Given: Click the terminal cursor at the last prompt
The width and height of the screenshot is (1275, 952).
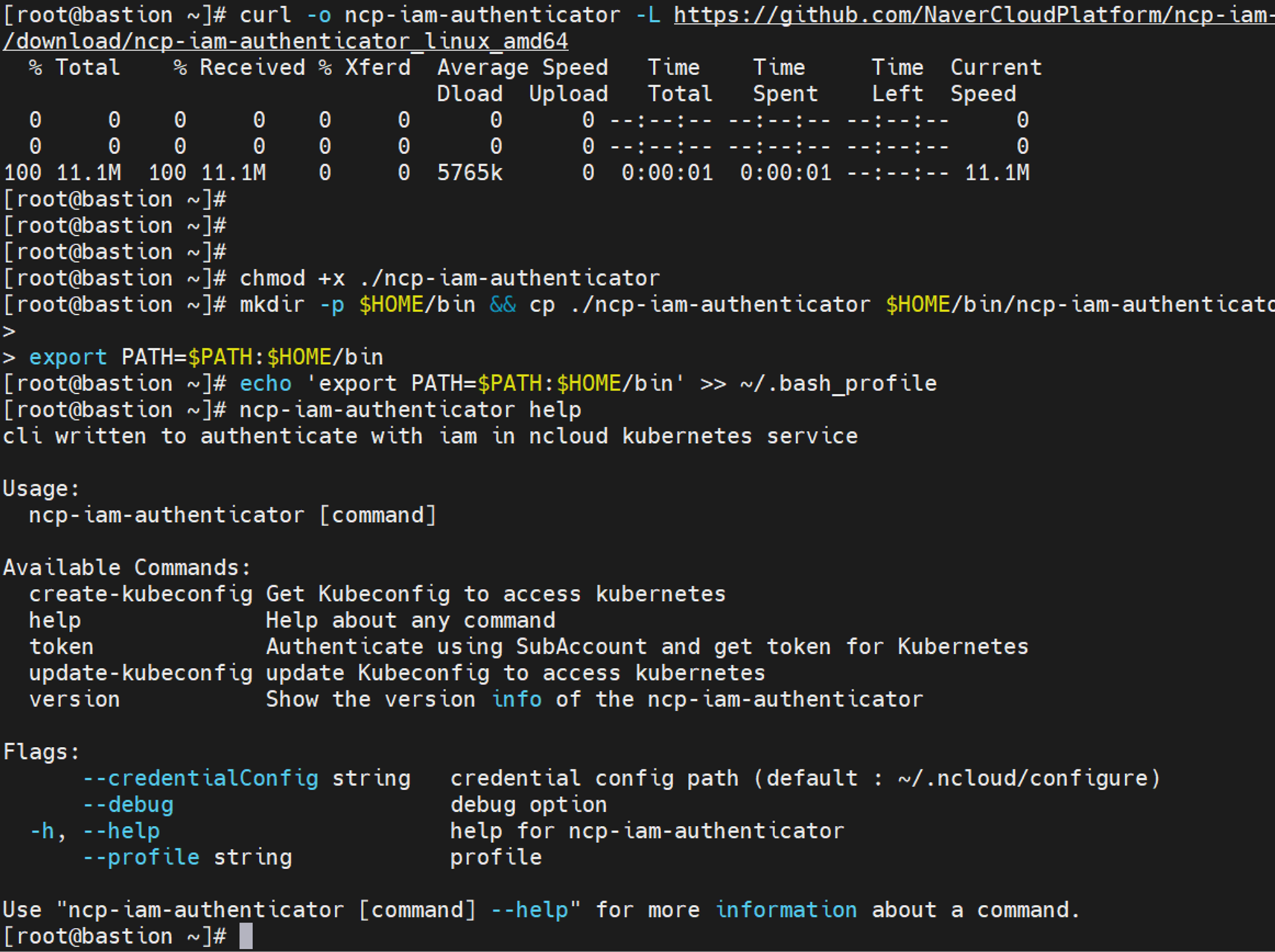Looking at the screenshot, I should click(246, 936).
